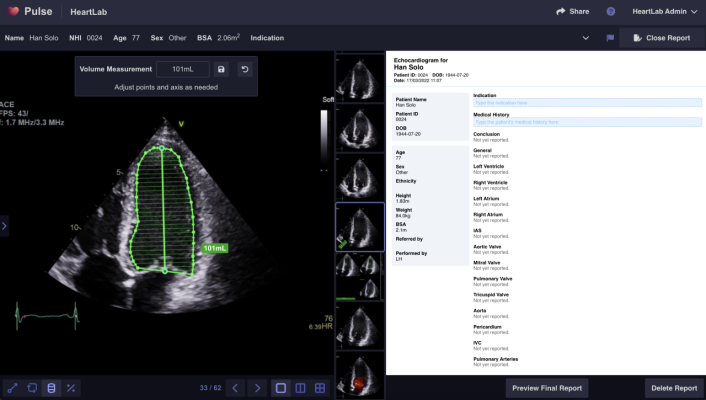Go to the previous image frame
706x400 pixels.
(235, 388)
